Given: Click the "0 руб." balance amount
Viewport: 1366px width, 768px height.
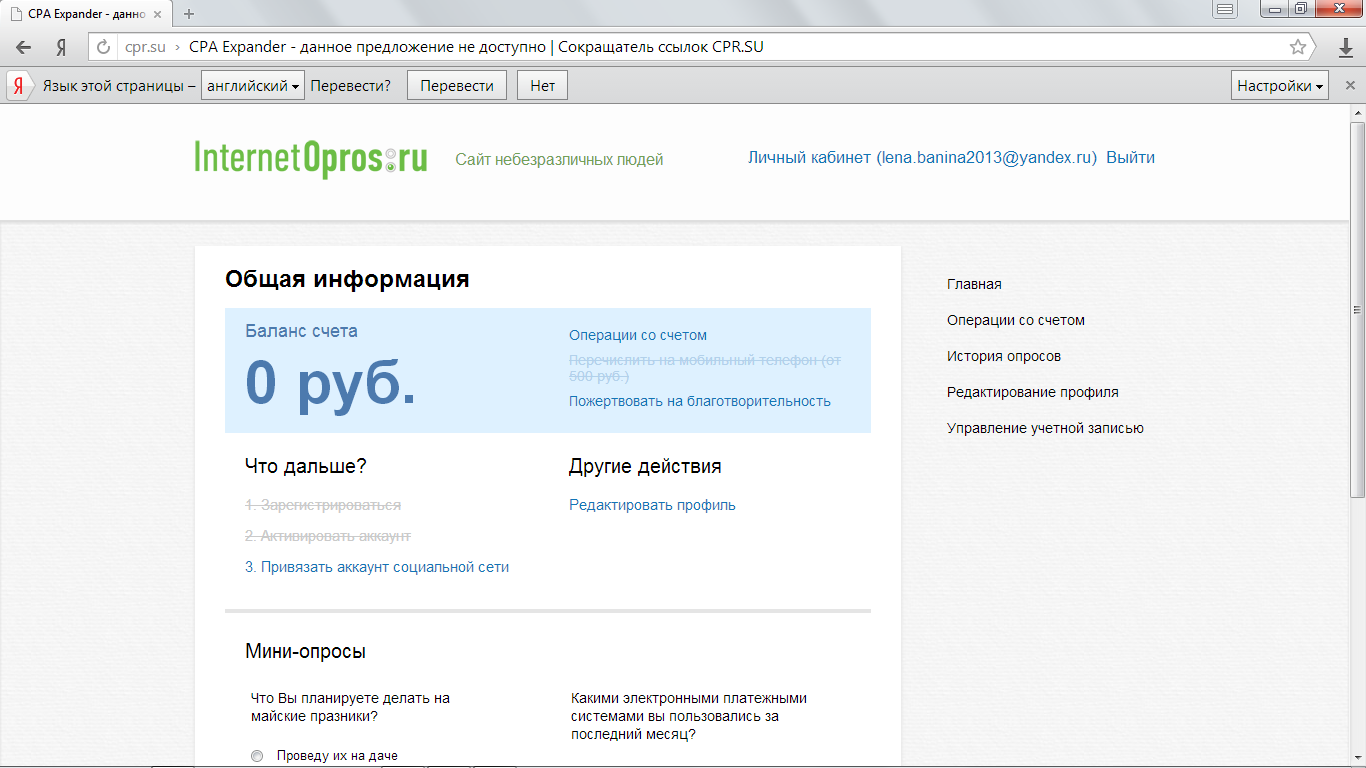Looking at the screenshot, I should tap(331, 382).
